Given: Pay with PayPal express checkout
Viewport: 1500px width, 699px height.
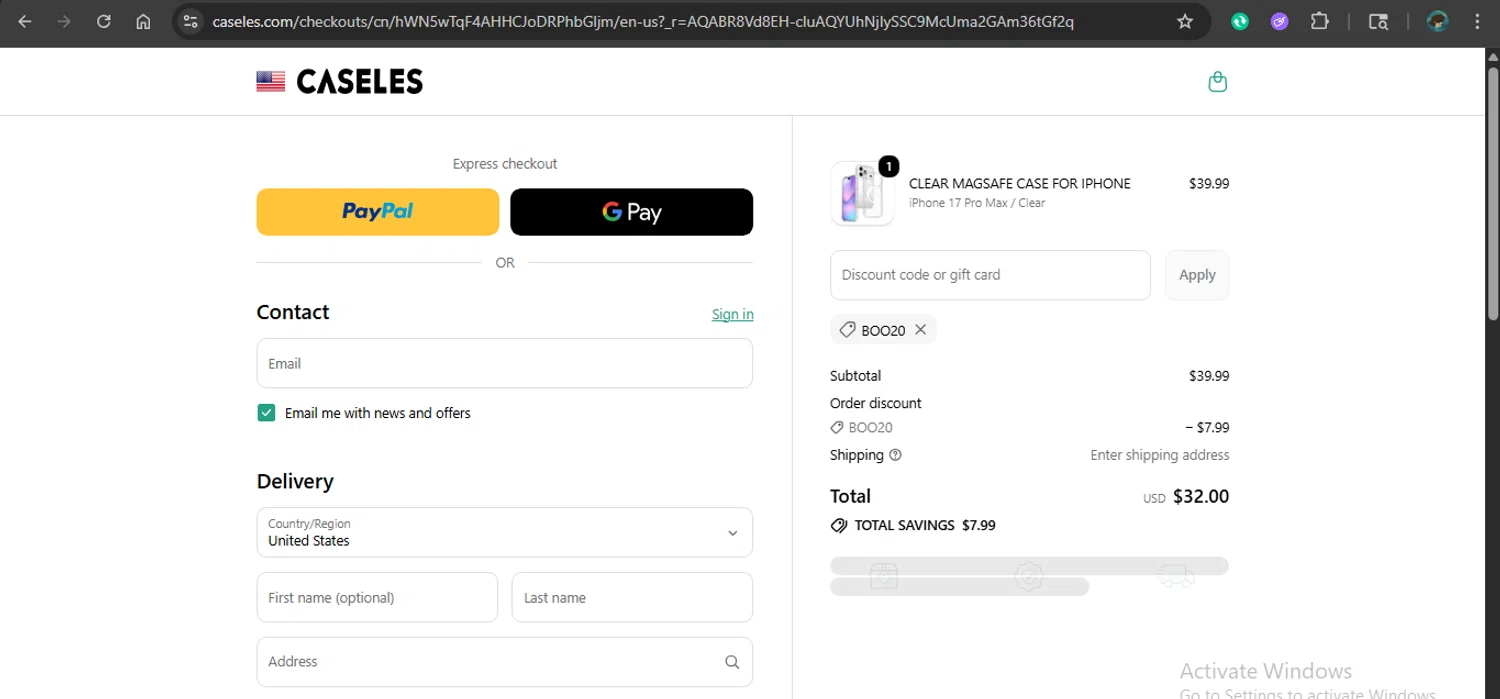Looking at the screenshot, I should coord(377,212).
